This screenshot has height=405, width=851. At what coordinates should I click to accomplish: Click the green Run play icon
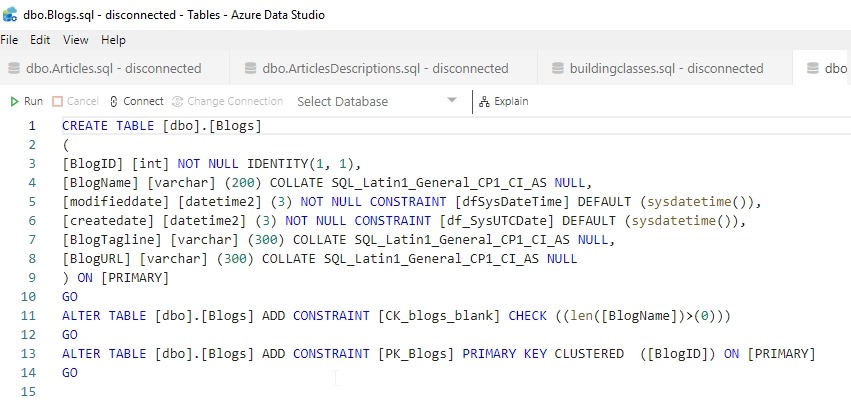14,101
